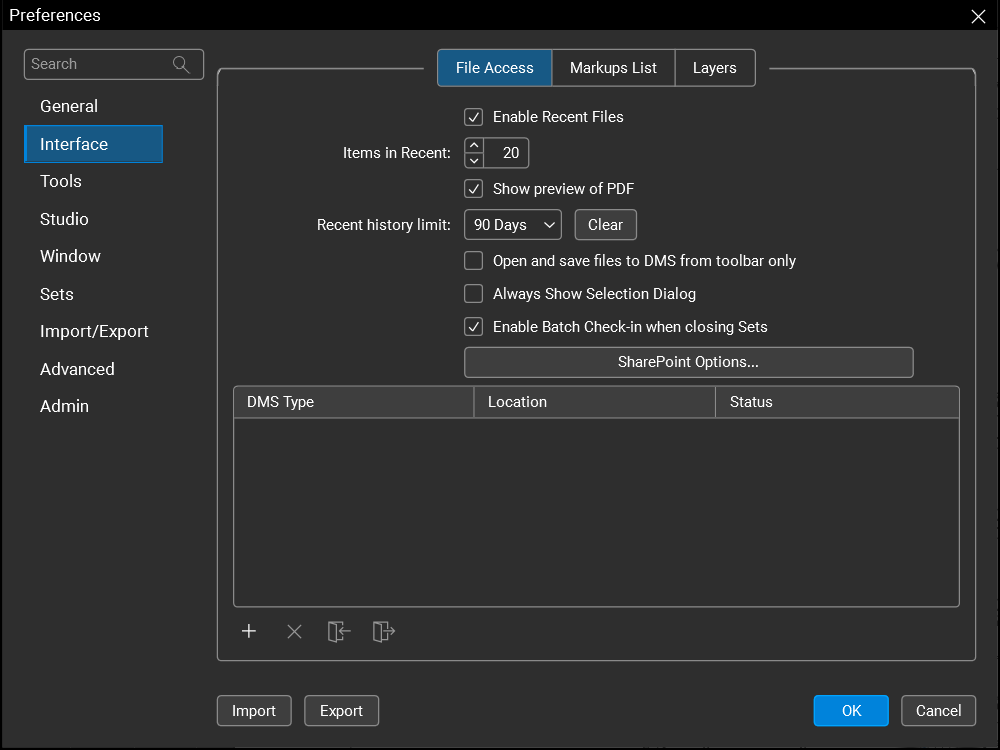Enable Always Show Selection Dialog
The image size is (1000, 750).
(x=474, y=294)
